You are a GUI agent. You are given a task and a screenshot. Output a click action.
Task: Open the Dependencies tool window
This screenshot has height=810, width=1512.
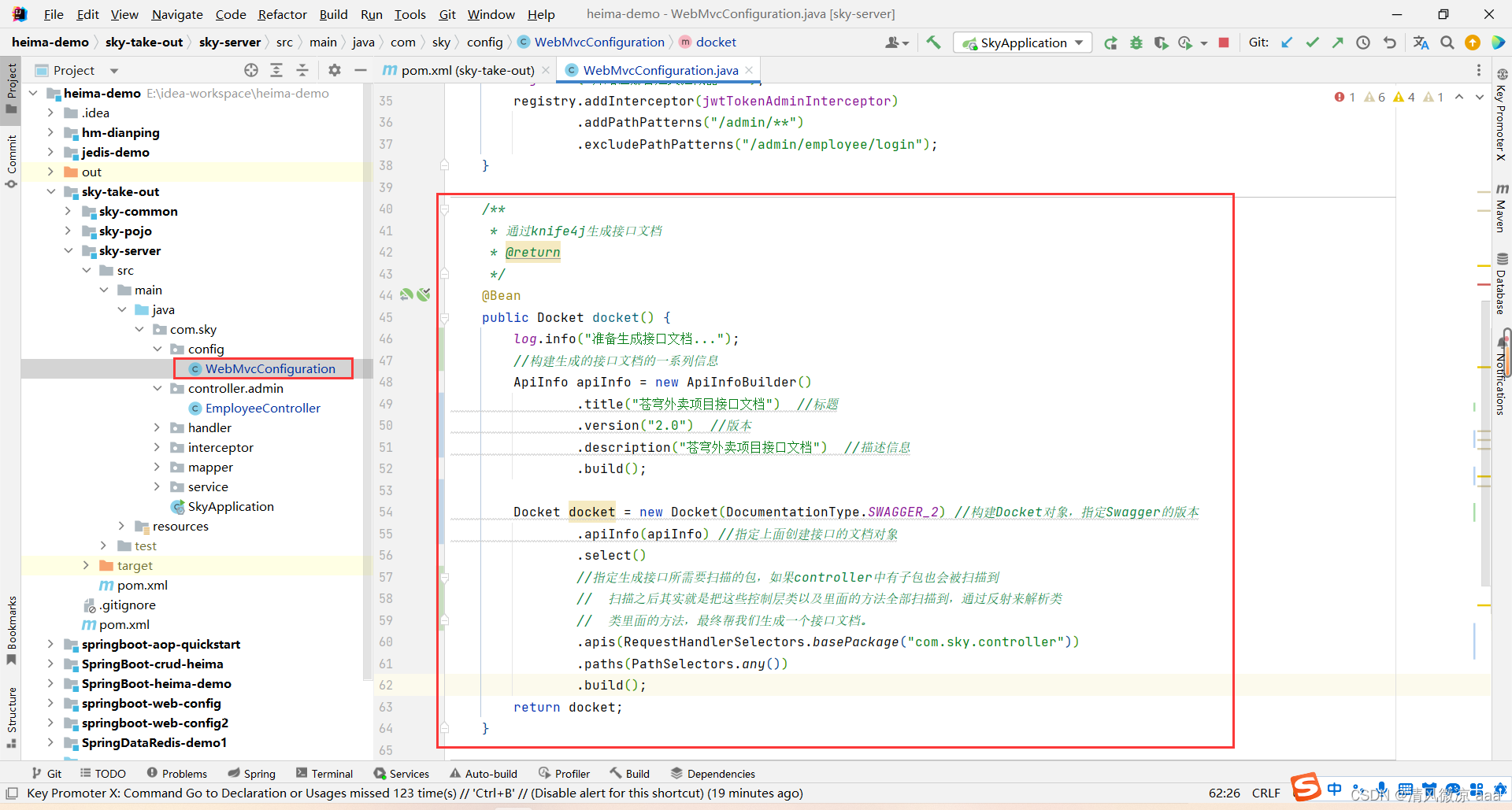(x=713, y=774)
